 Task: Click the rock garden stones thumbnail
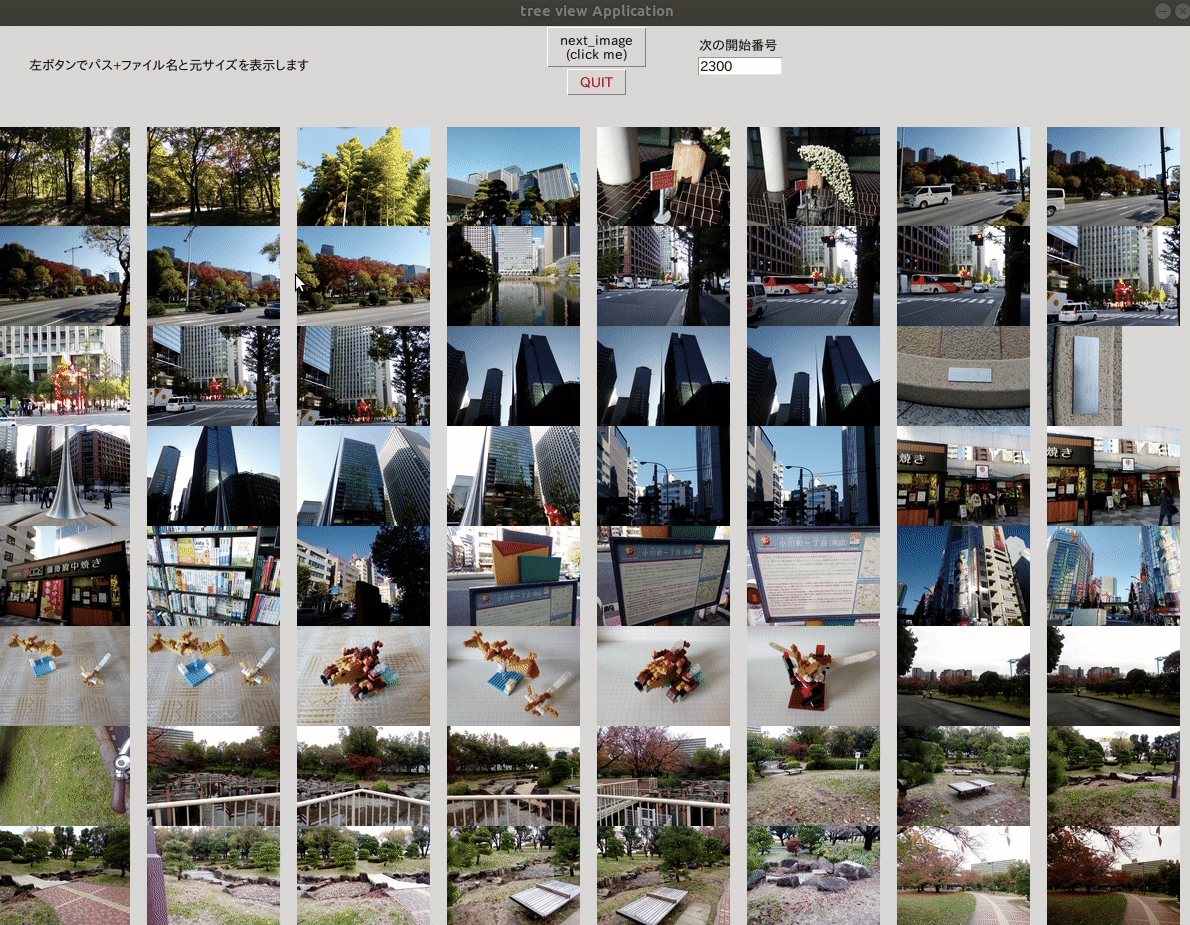tap(813, 876)
